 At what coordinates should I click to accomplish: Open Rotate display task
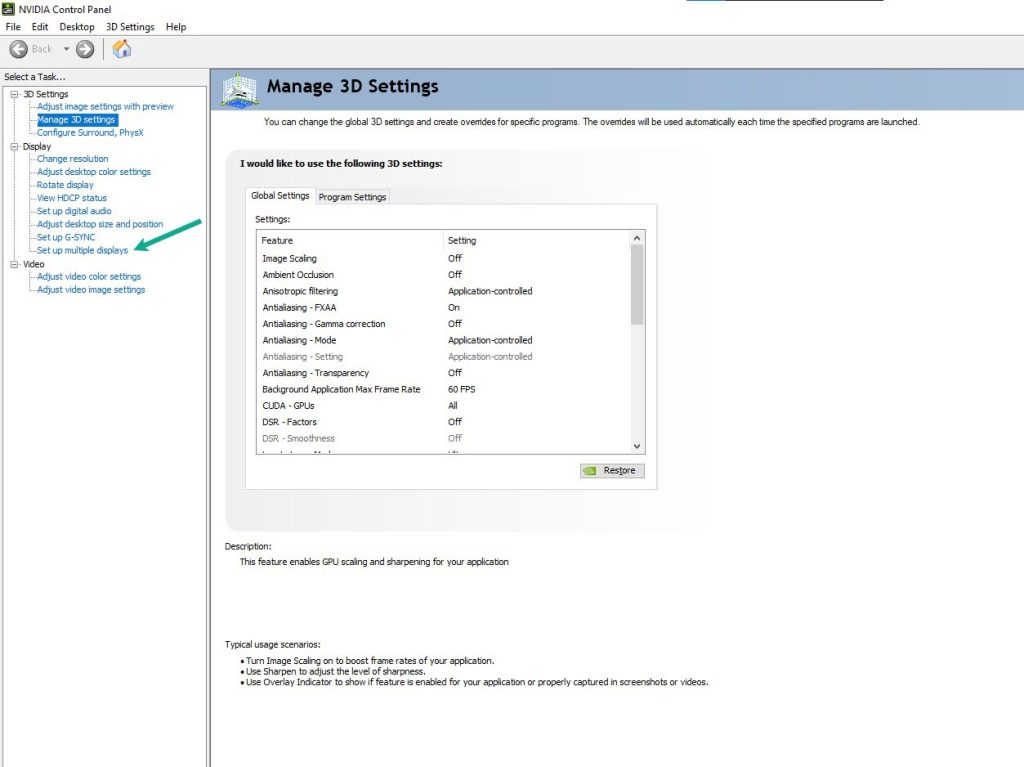(x=65, y=185)
